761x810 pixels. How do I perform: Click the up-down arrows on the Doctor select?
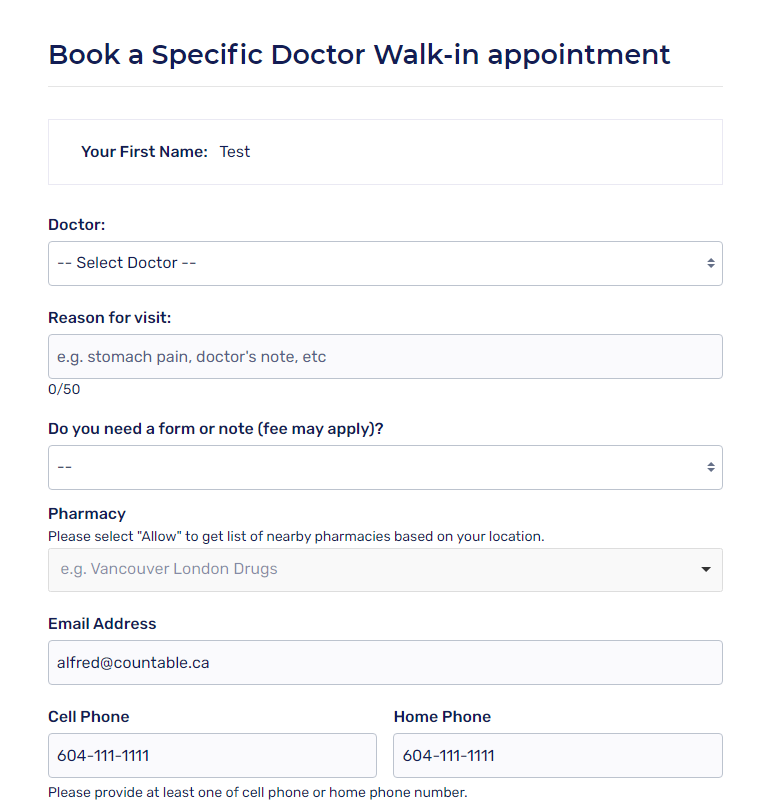[x=710, y=263]
